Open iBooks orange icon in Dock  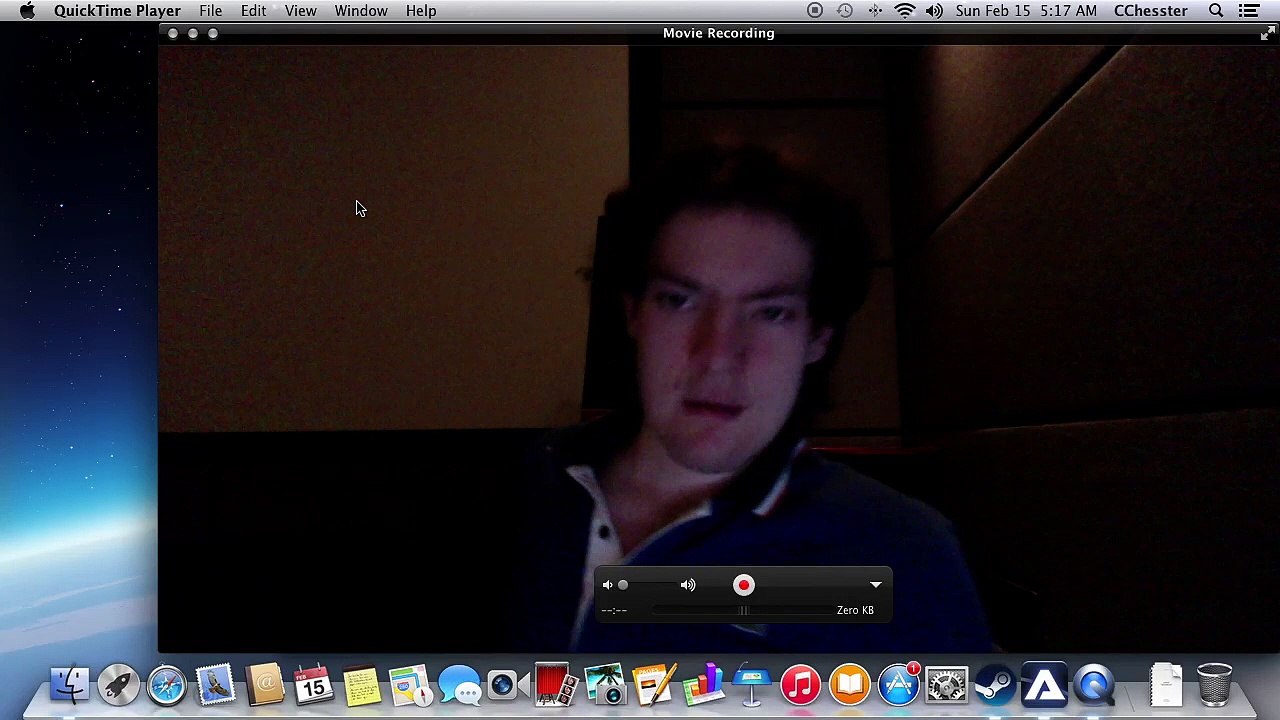[849, 686]
